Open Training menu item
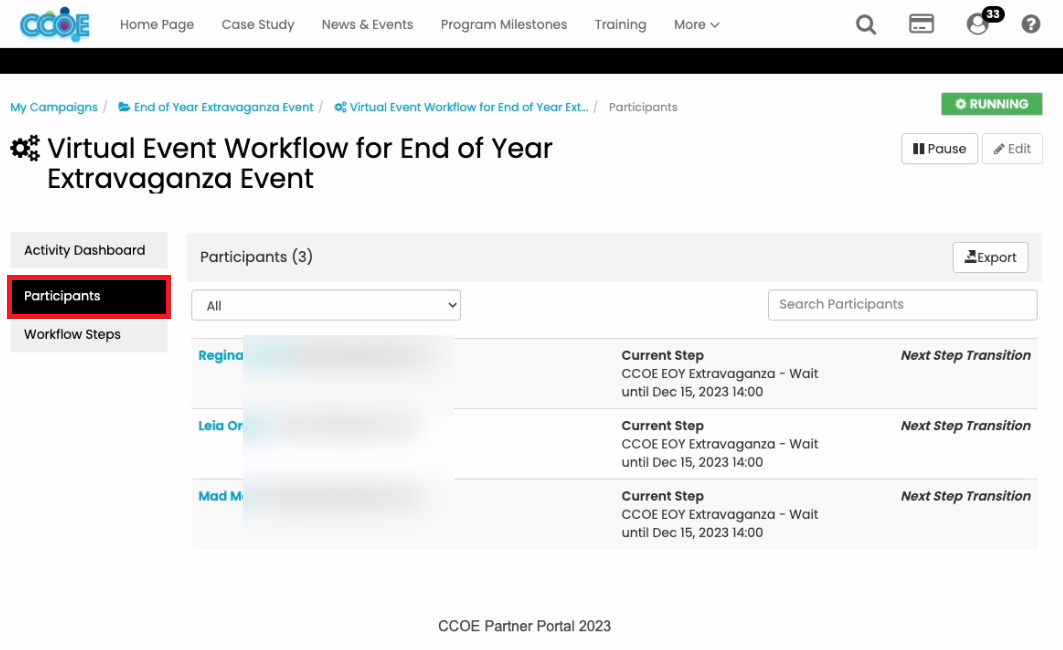 point(620,24)
